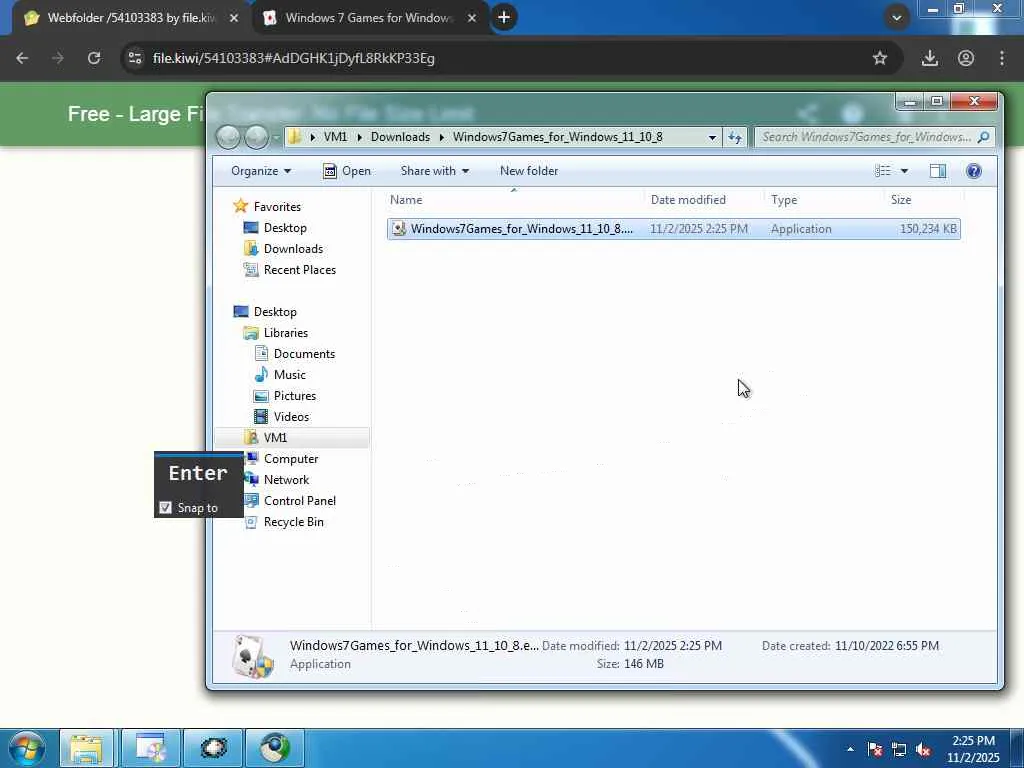Select Recent Places in navigation pane

point(299,270)
